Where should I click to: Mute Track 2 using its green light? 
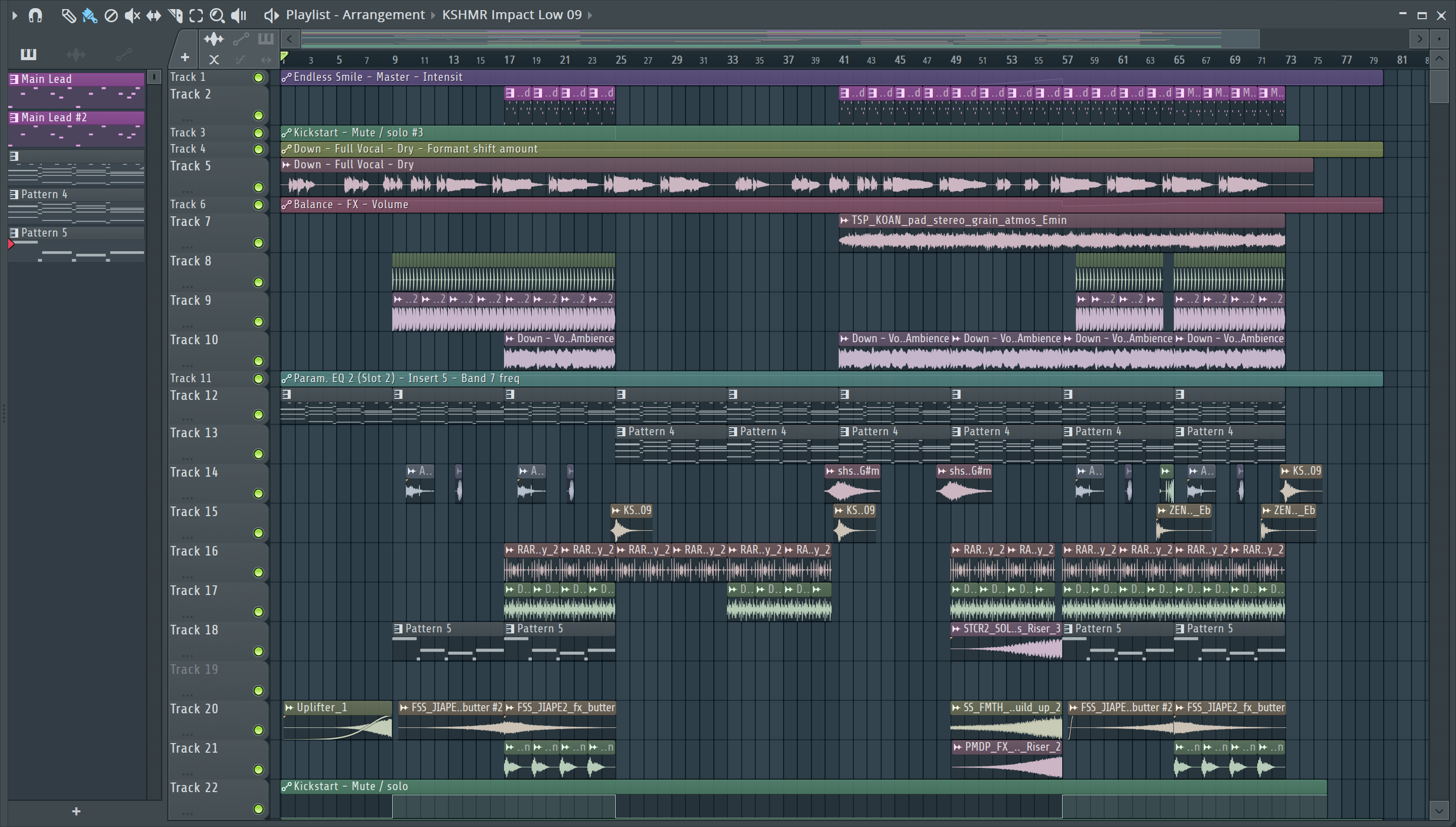pos(258,116)
